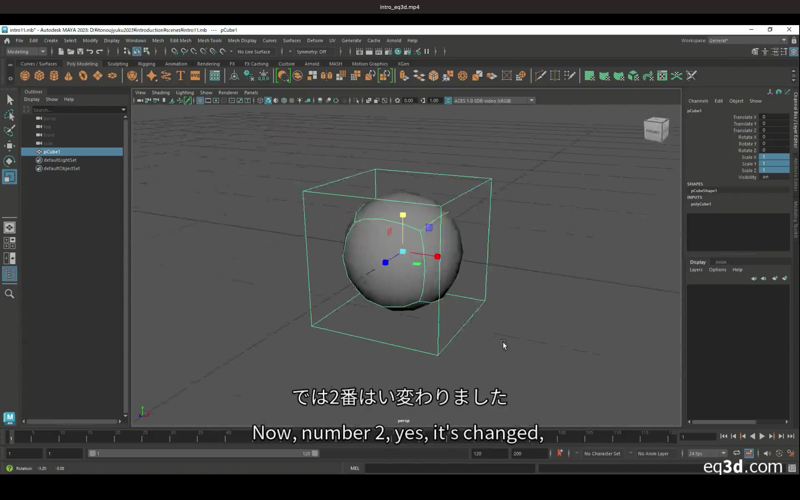
Task: Click the Scale X value field
Action: (x=774, y=157)
